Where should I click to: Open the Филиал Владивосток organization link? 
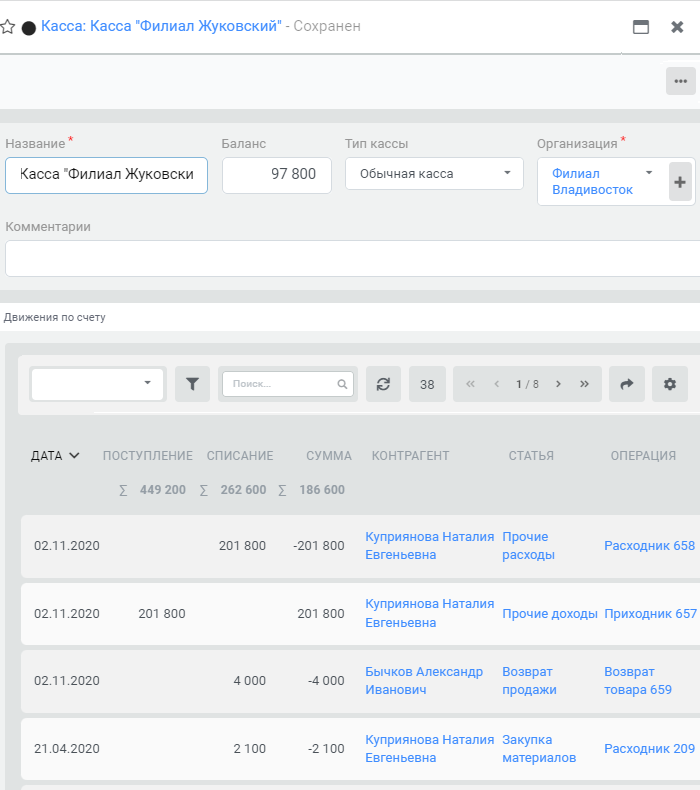(x=592, y=181)
